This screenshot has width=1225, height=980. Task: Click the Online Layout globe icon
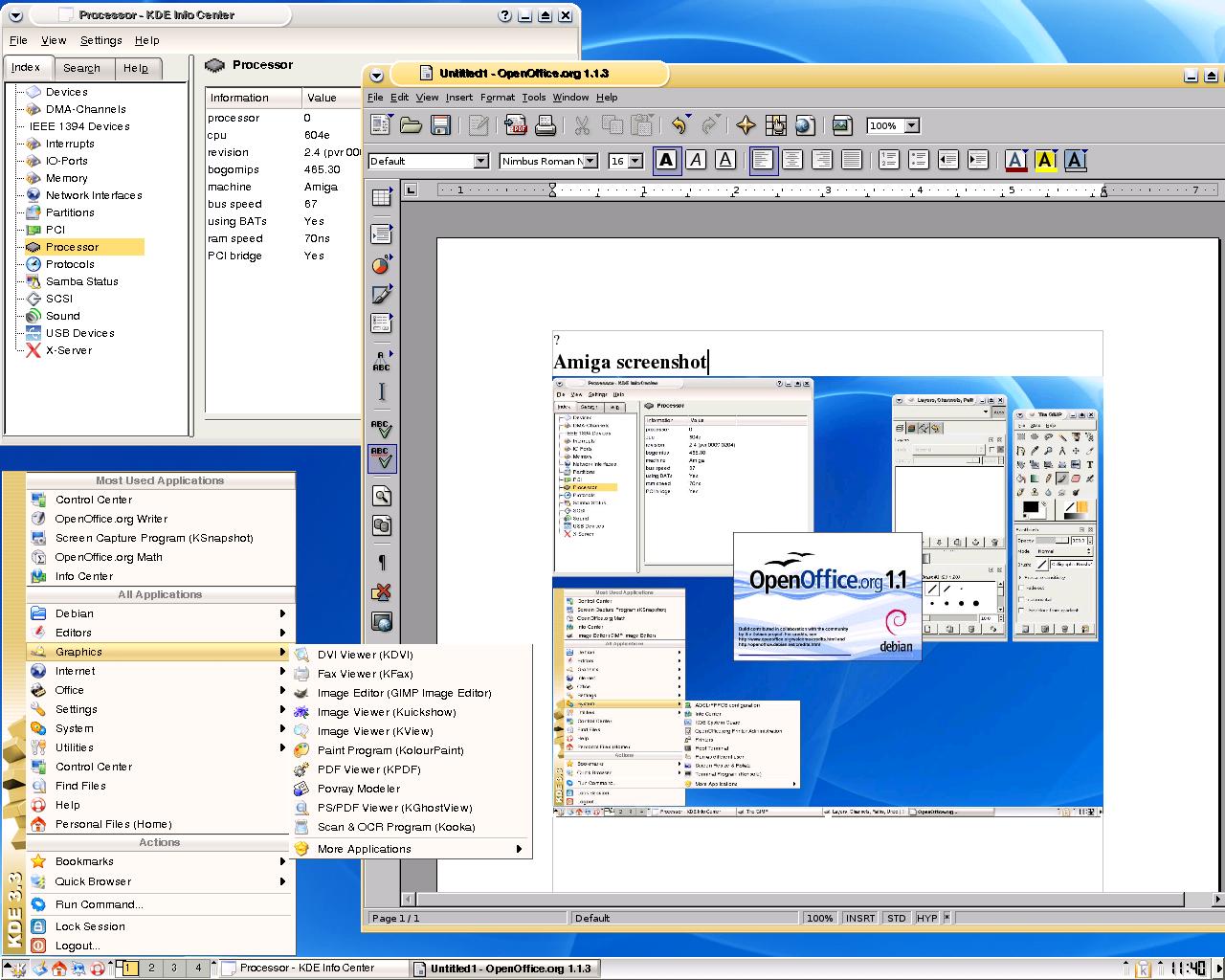coord(382,623)
